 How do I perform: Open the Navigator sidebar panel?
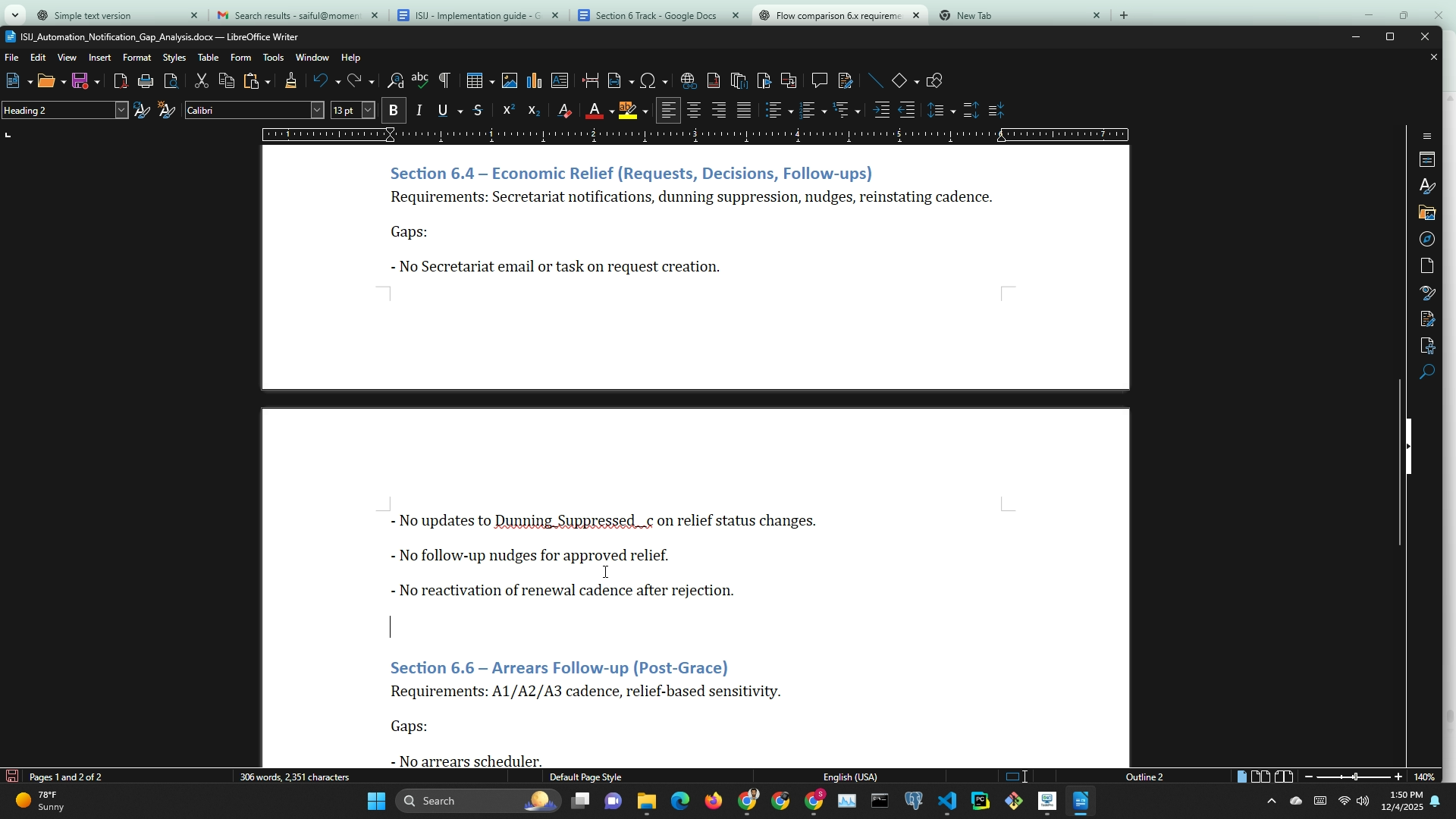click(x=1428, y=239)
